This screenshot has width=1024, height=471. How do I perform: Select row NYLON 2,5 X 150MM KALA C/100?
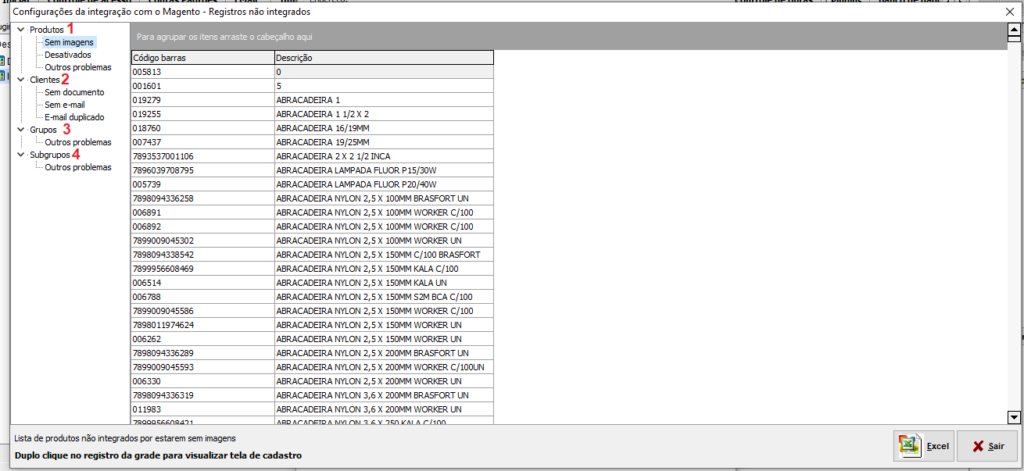[312, 268]
